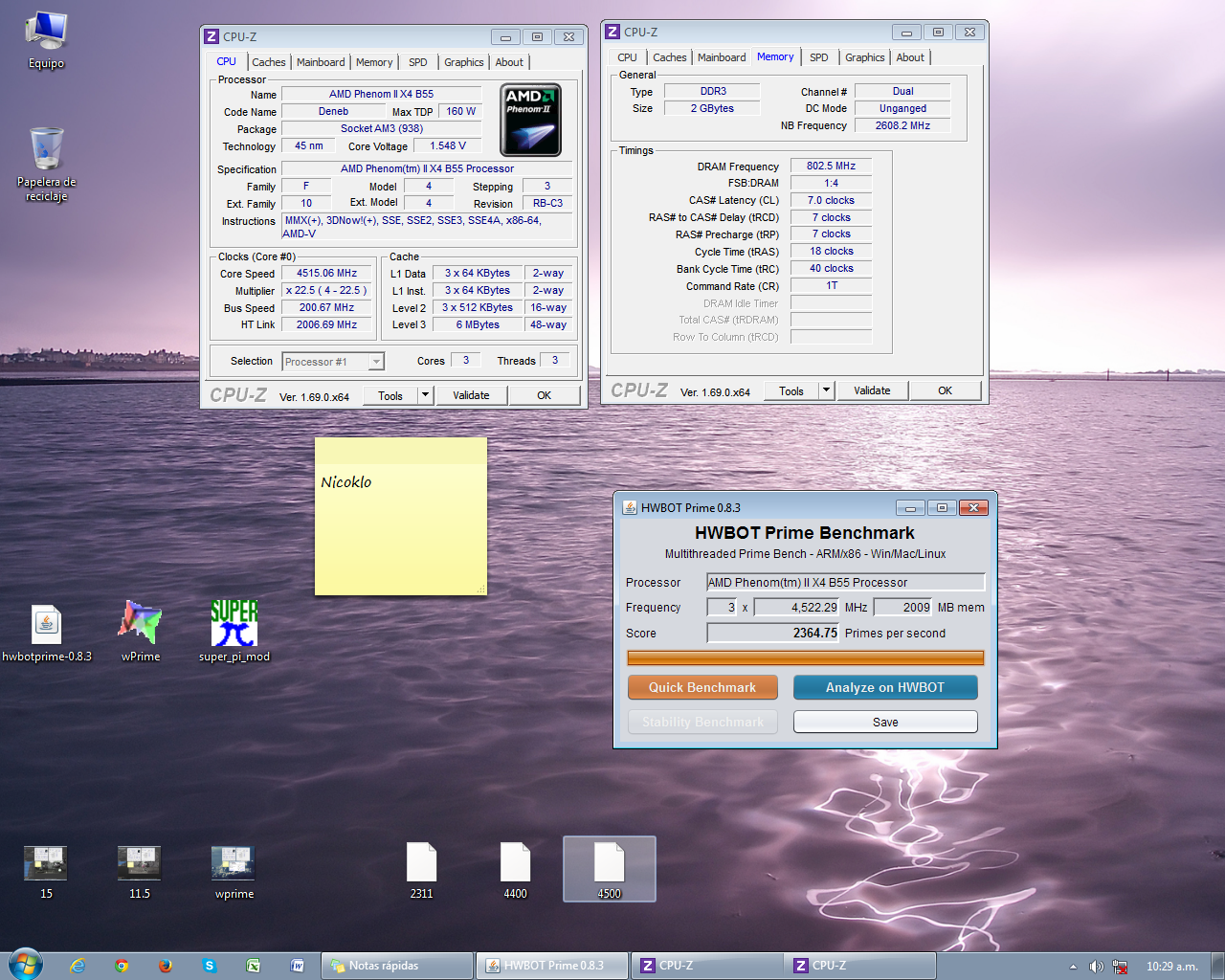Screen dimensions: 1225x980
Task: Select the desktop image named 11.5
Action: point(140,873)
